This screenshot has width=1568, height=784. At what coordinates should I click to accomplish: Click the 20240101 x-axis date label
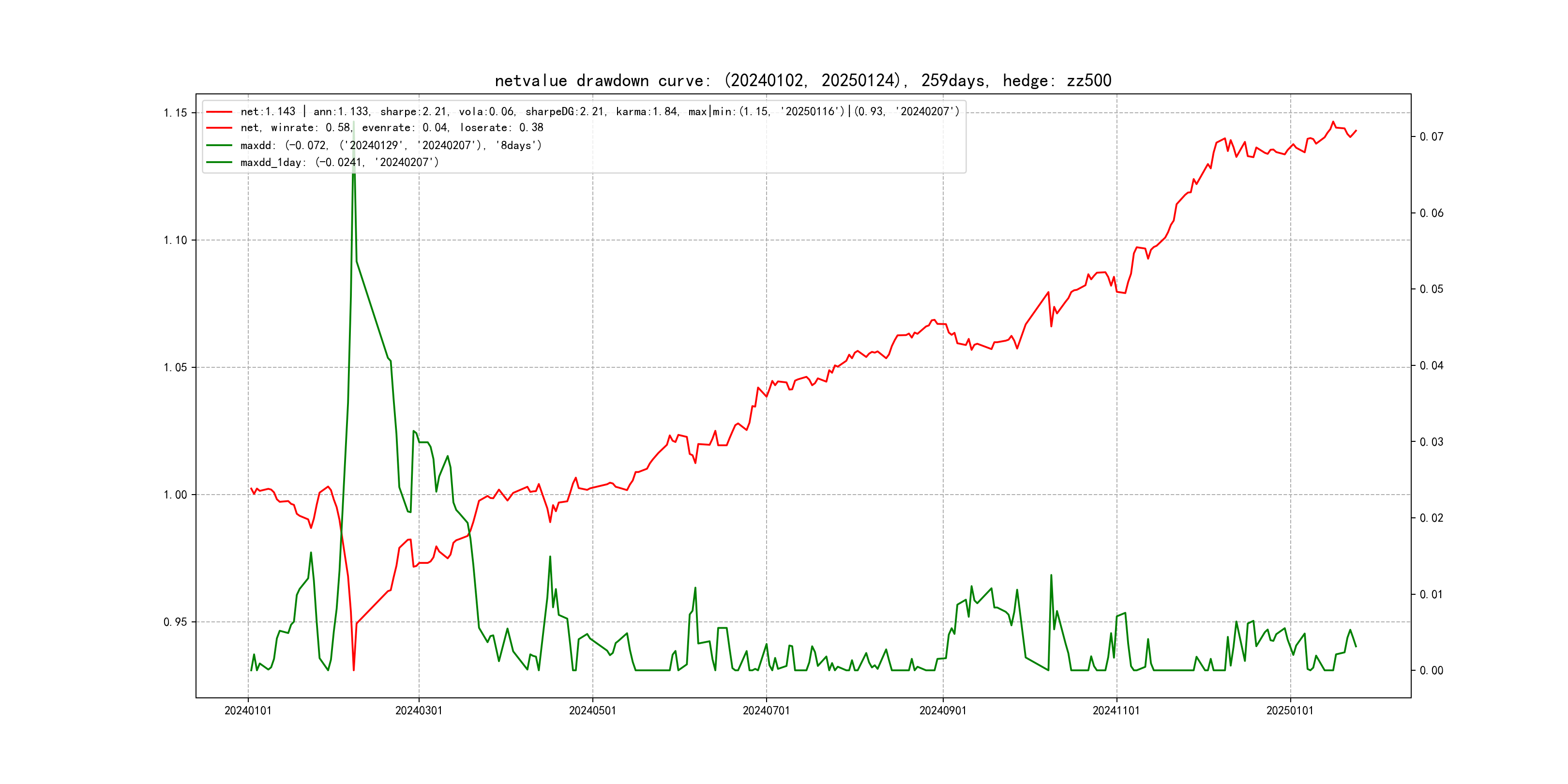[x=248, y=710]
